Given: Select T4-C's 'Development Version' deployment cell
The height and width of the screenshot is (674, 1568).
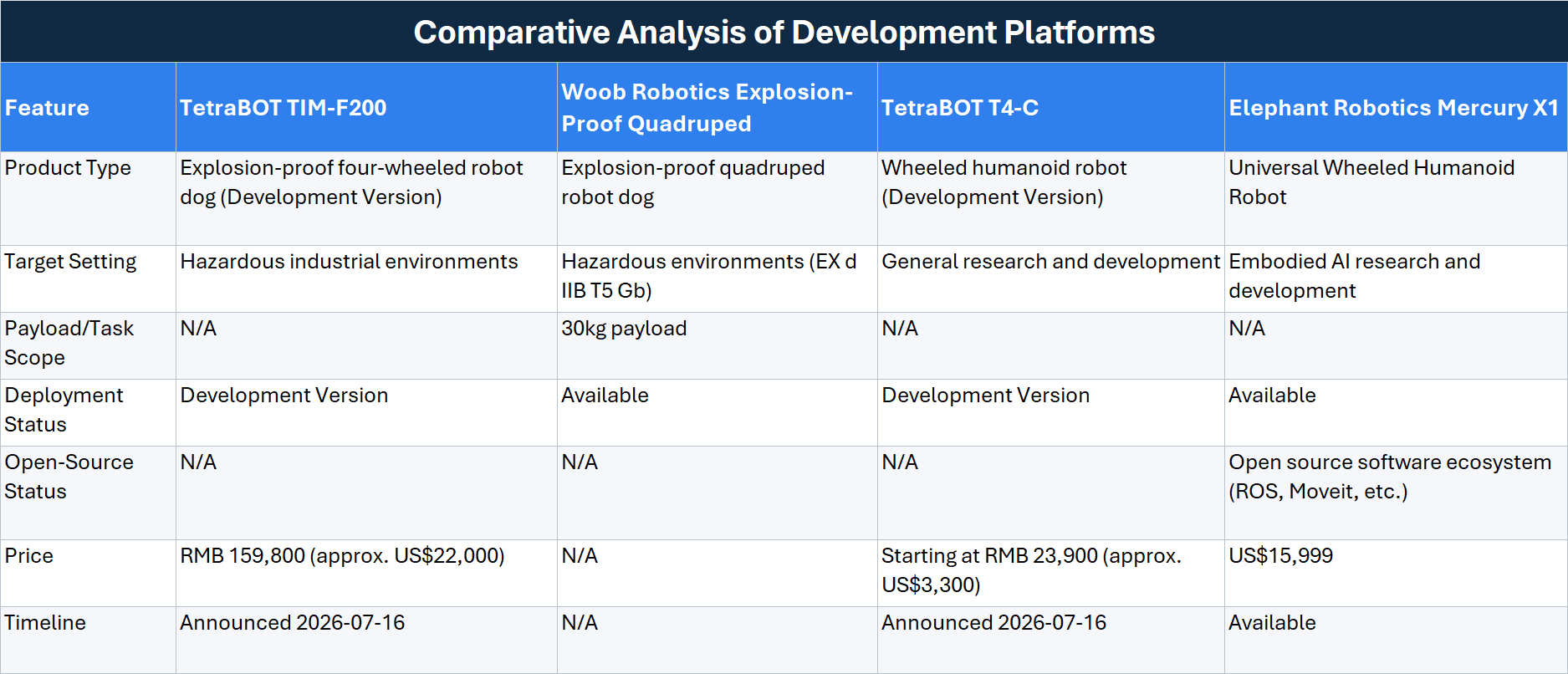Looking at the screenshot, I should (1051, 412).
